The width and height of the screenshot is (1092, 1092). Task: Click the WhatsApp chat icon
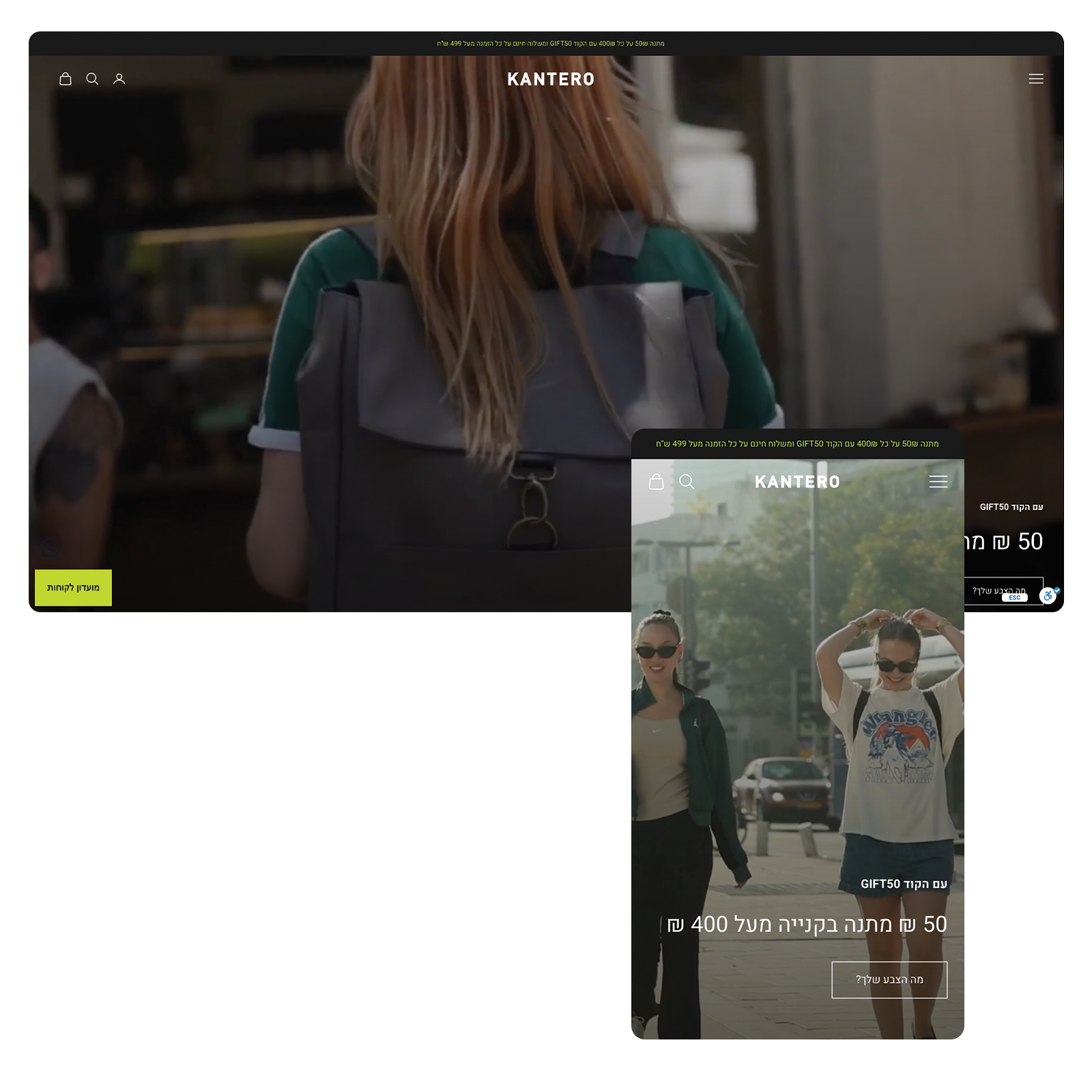click(x=51, y=547)
